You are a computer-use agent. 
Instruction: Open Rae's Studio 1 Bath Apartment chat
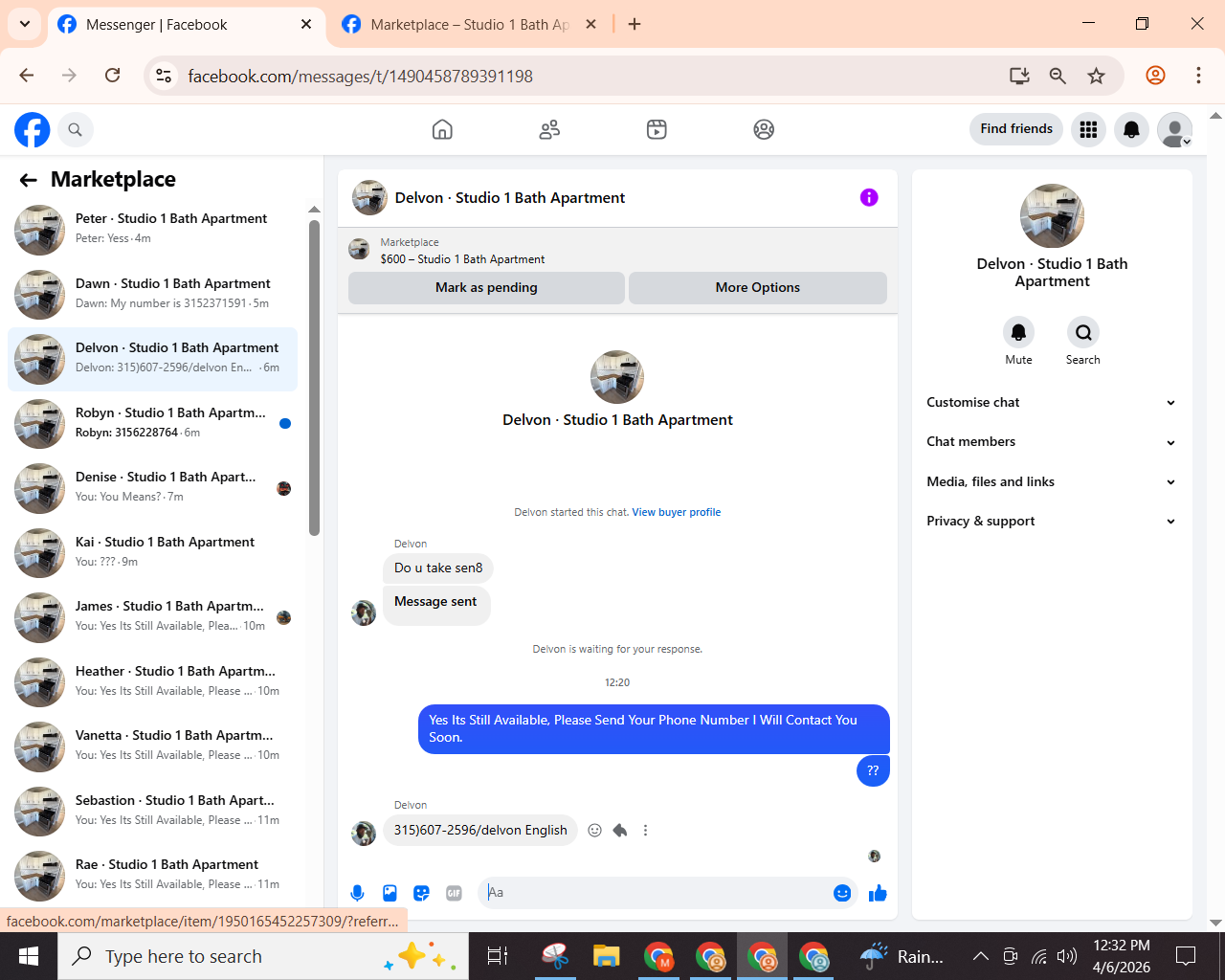click(x=153, y=876)
